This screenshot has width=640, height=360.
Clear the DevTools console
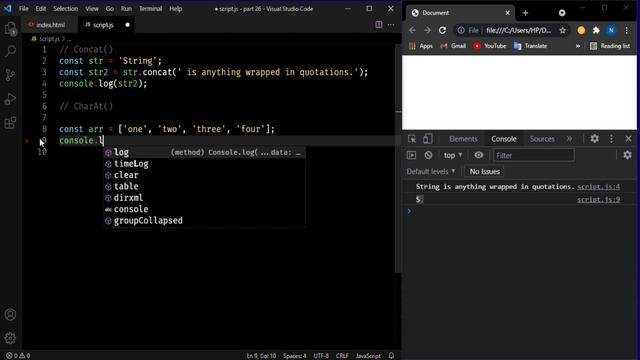point(428,155)
